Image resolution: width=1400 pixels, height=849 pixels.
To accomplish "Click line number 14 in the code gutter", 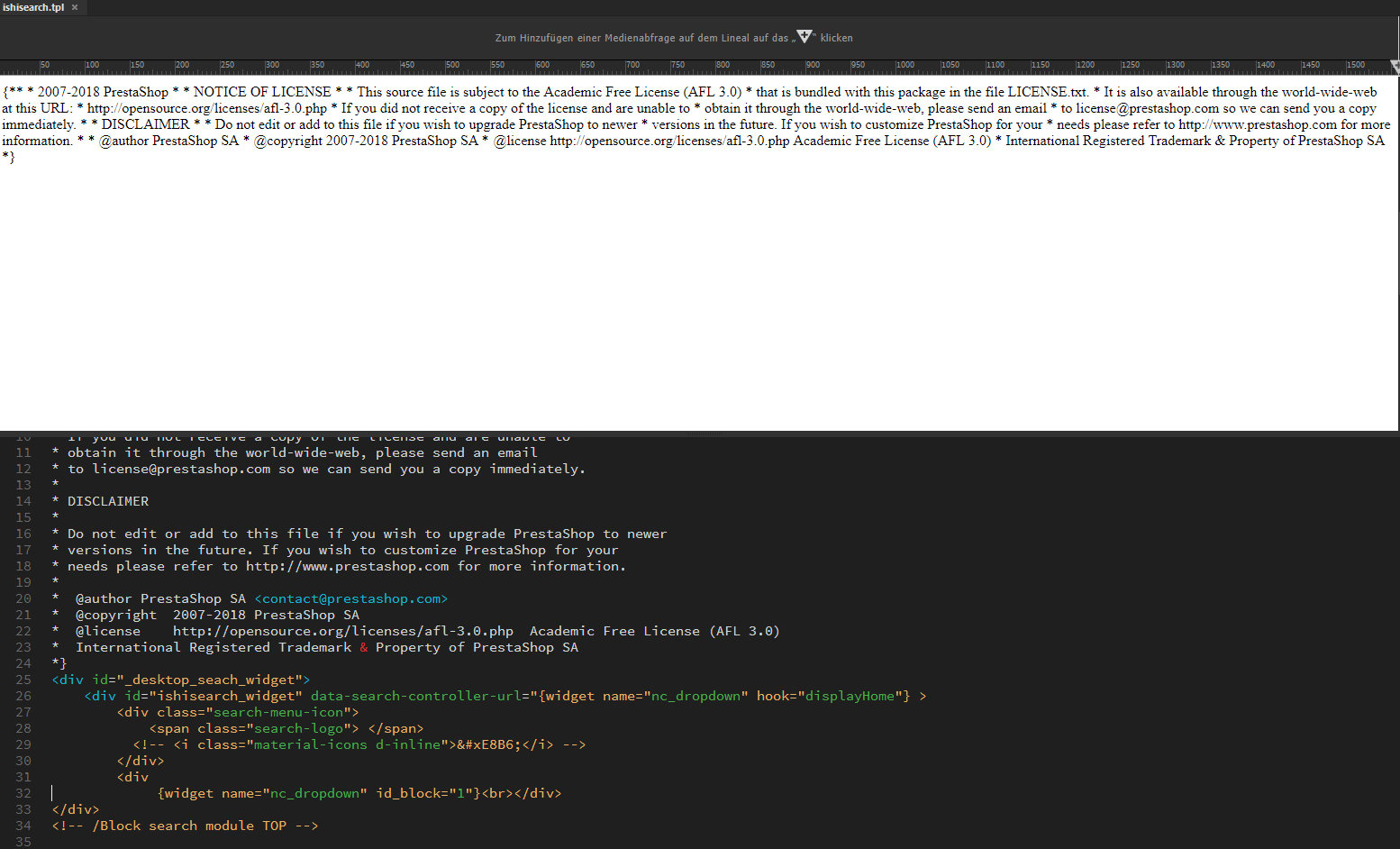I will point(23,501).
